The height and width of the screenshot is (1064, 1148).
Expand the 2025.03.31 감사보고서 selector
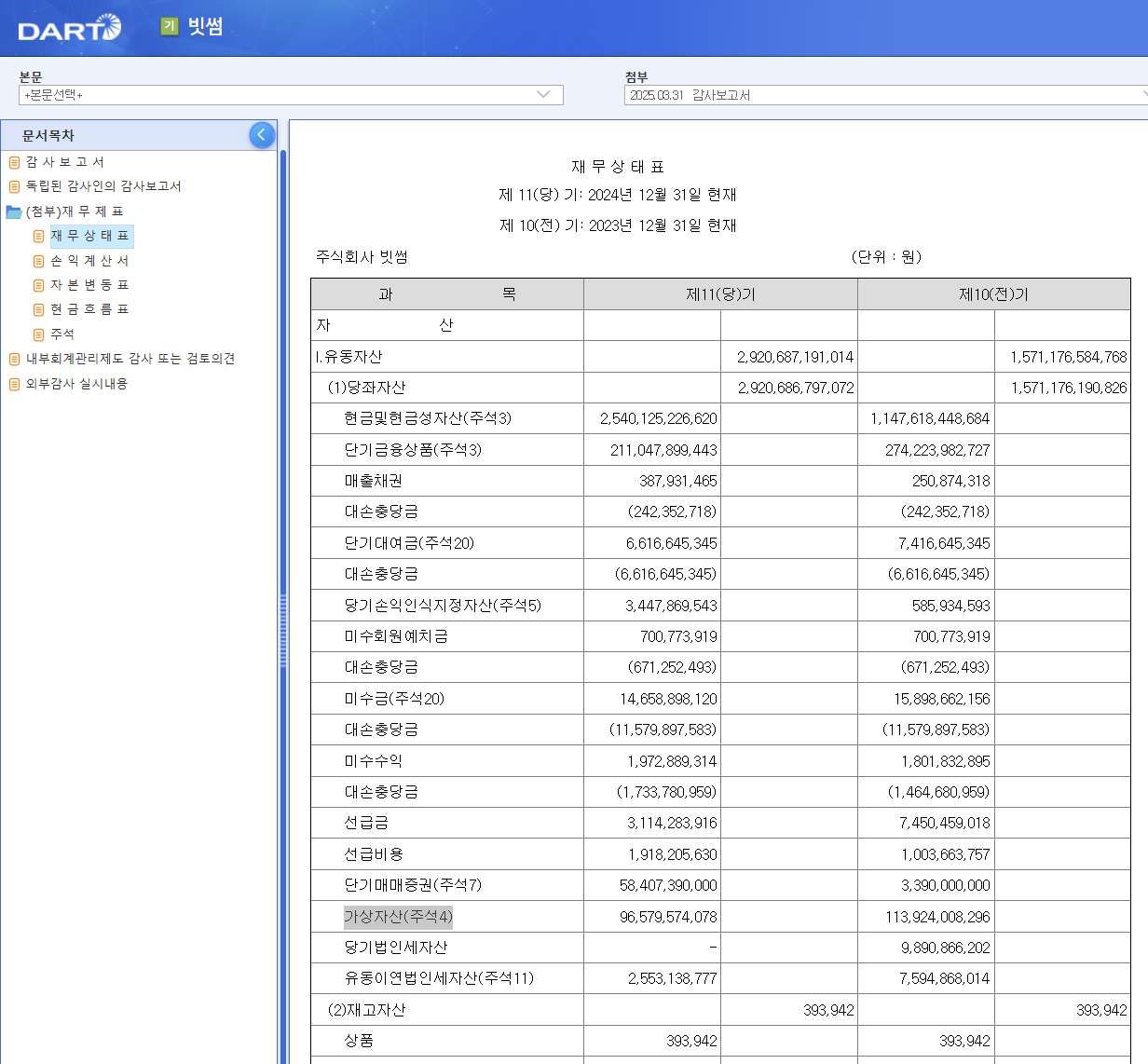pyautogui.click(x=1143, y=94)
